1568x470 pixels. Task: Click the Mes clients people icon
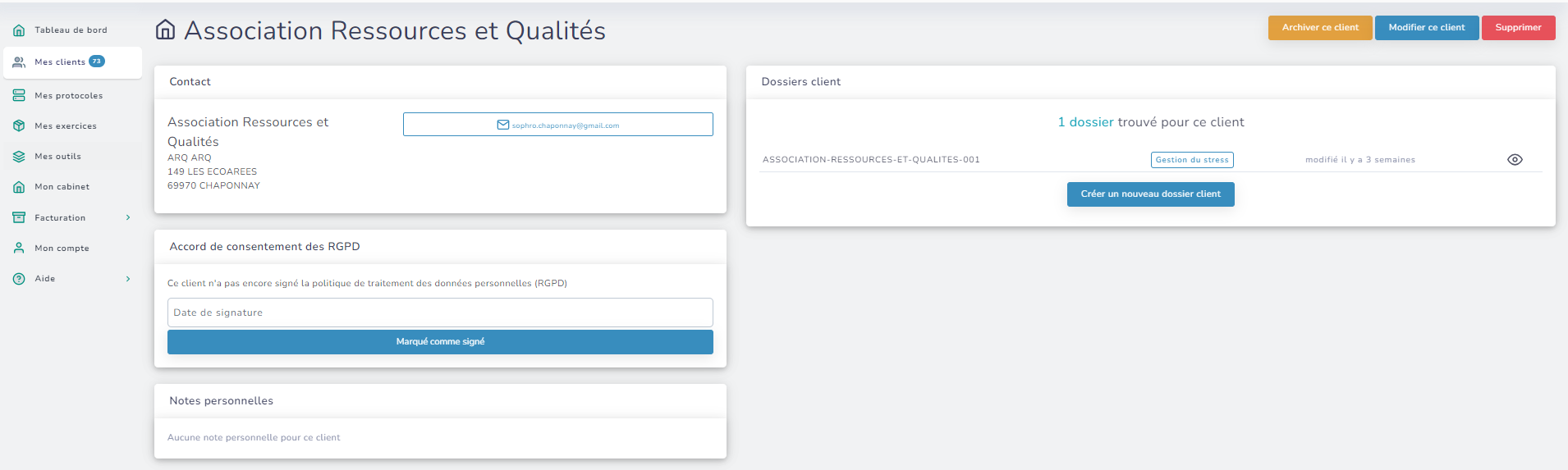pyautogui.click(x=19, y=62)
